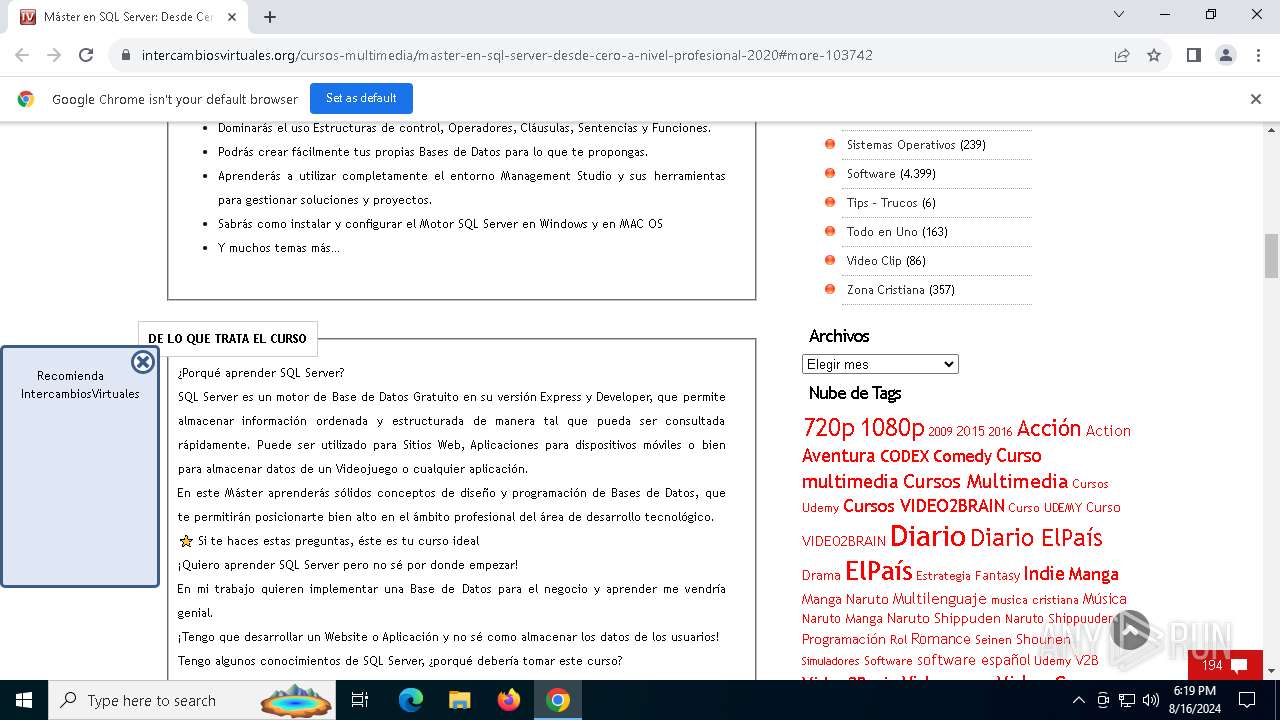Share this page via the share icon
1280x720 pixels.
(x=1122, y=55)
